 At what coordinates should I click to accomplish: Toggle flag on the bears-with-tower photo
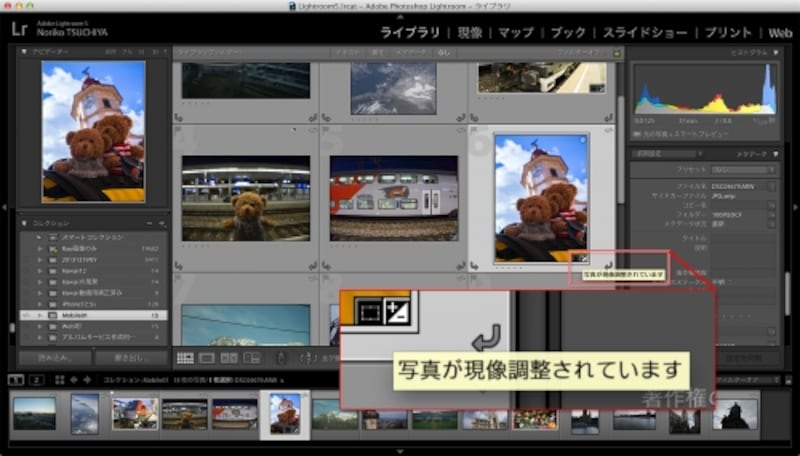[474, 130]
